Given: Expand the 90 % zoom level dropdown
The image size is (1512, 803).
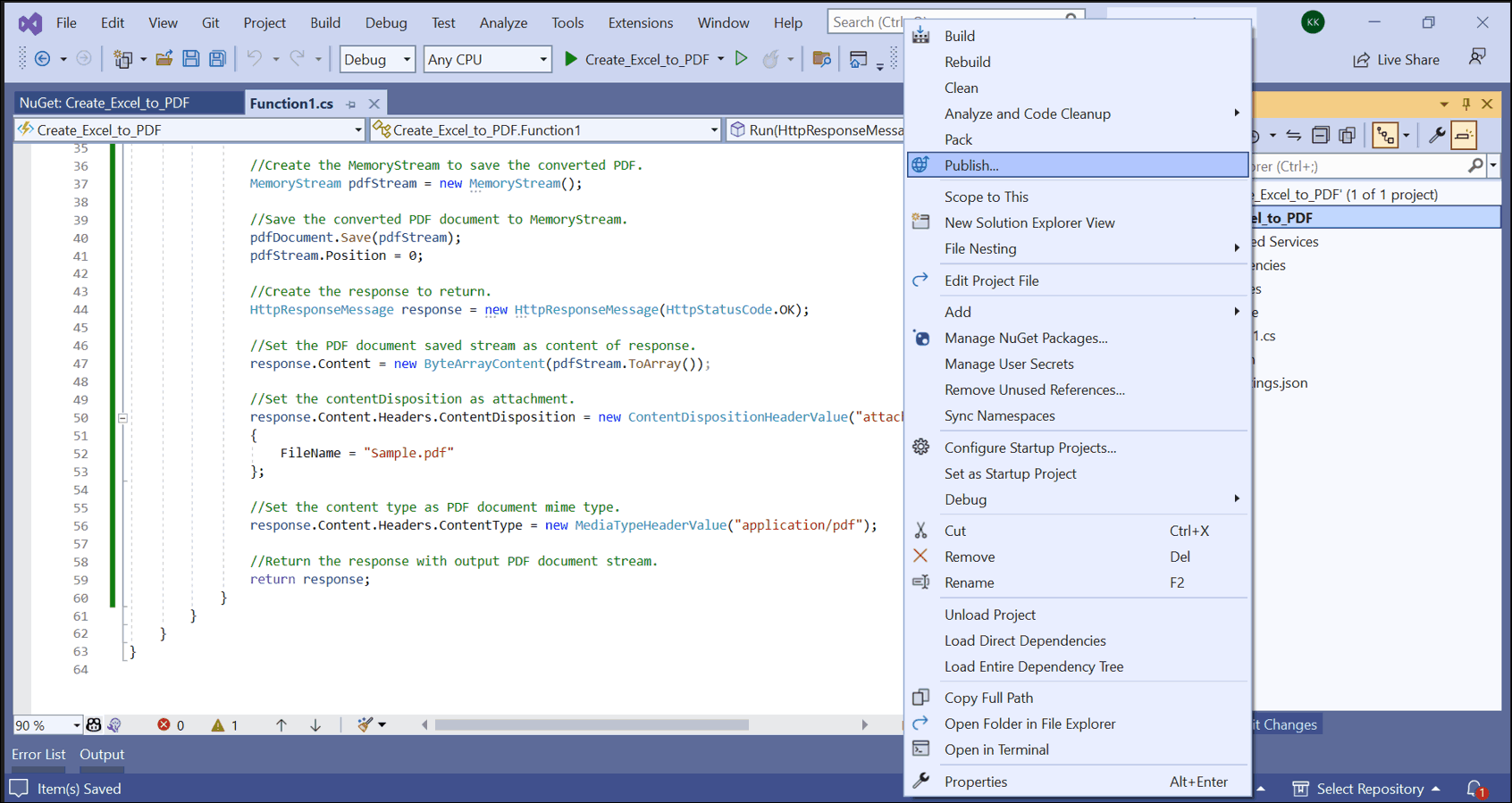Looking at the screenshot, I should (76, 724).
